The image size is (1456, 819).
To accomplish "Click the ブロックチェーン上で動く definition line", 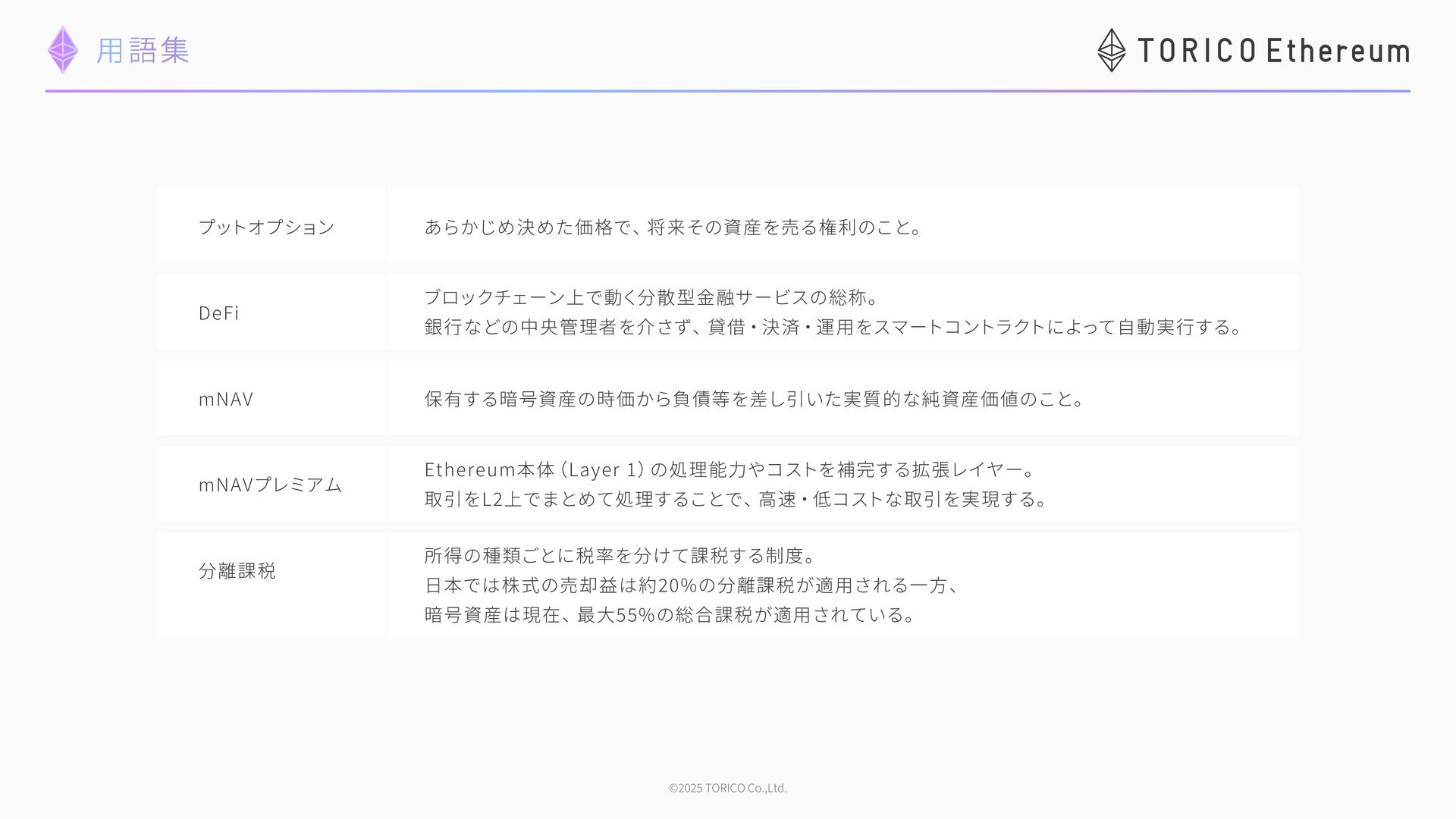I will click(651, 297).
